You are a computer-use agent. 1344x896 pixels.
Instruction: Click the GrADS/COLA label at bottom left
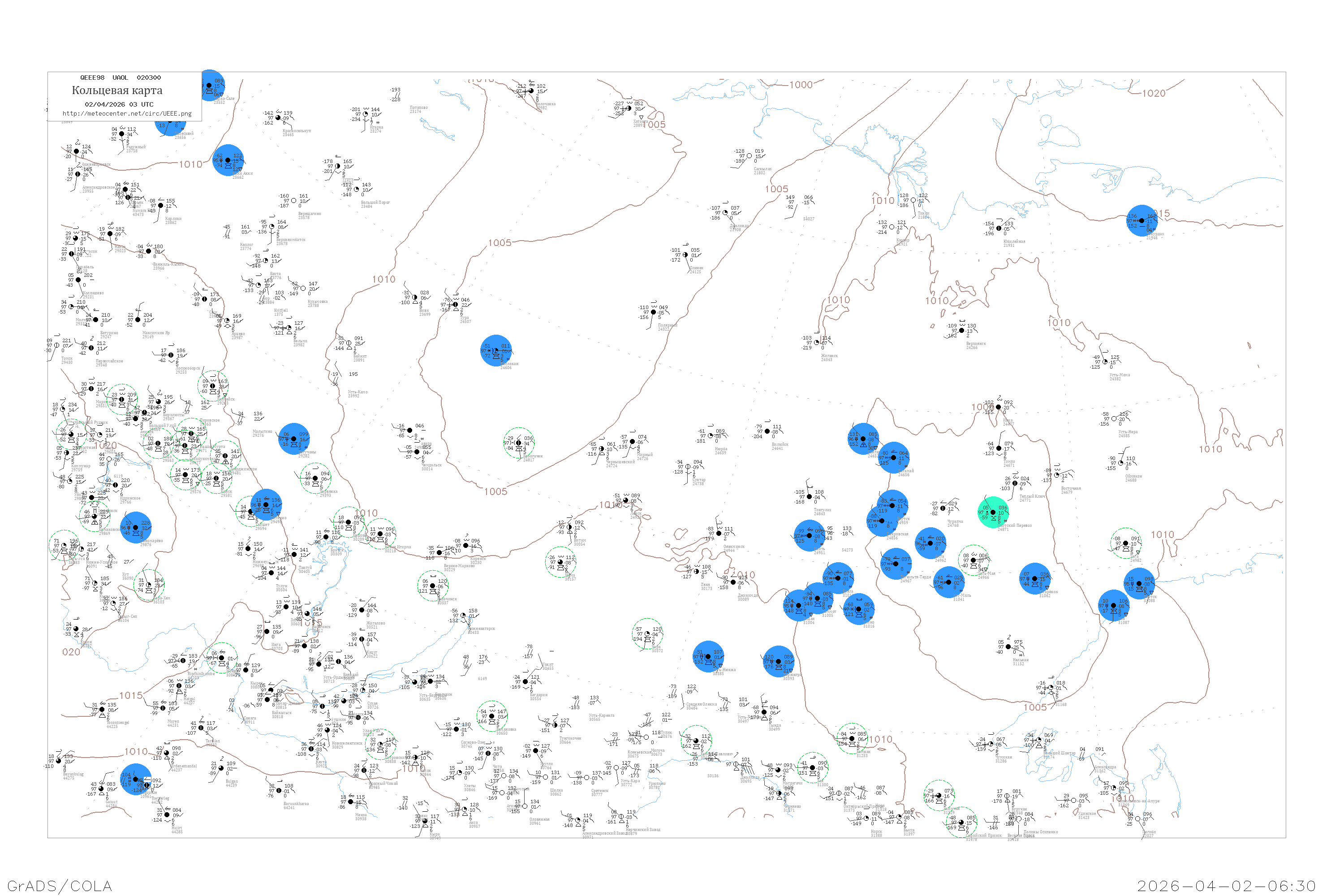click(60, 886)
